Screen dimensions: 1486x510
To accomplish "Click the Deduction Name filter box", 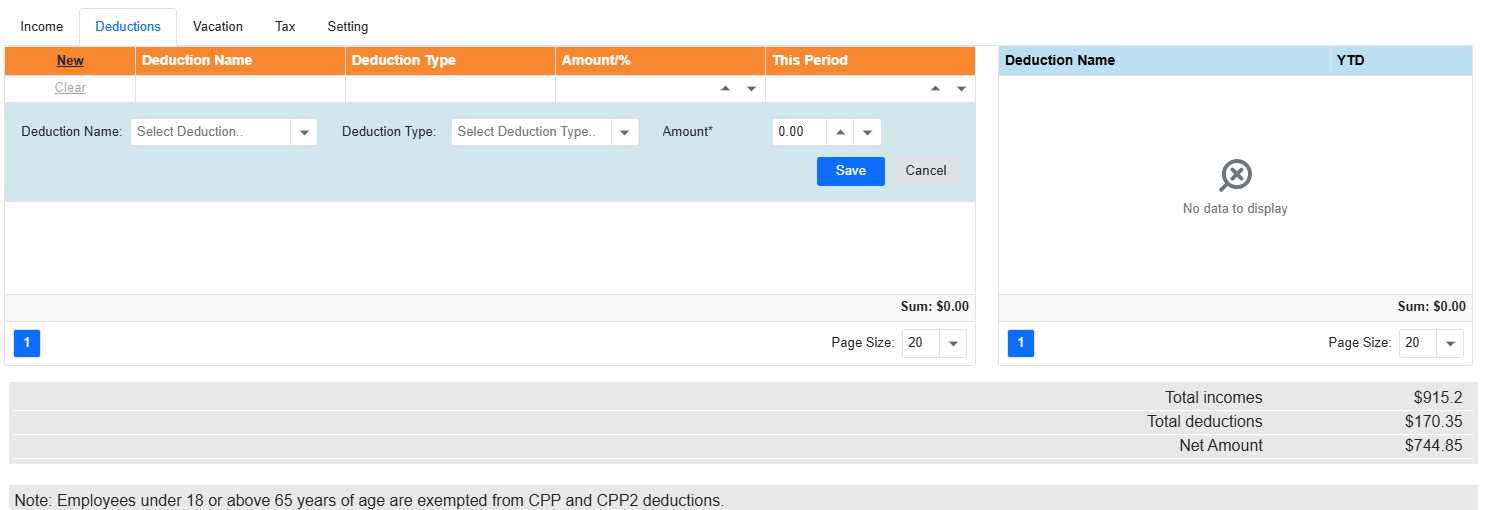I will 240,88.
